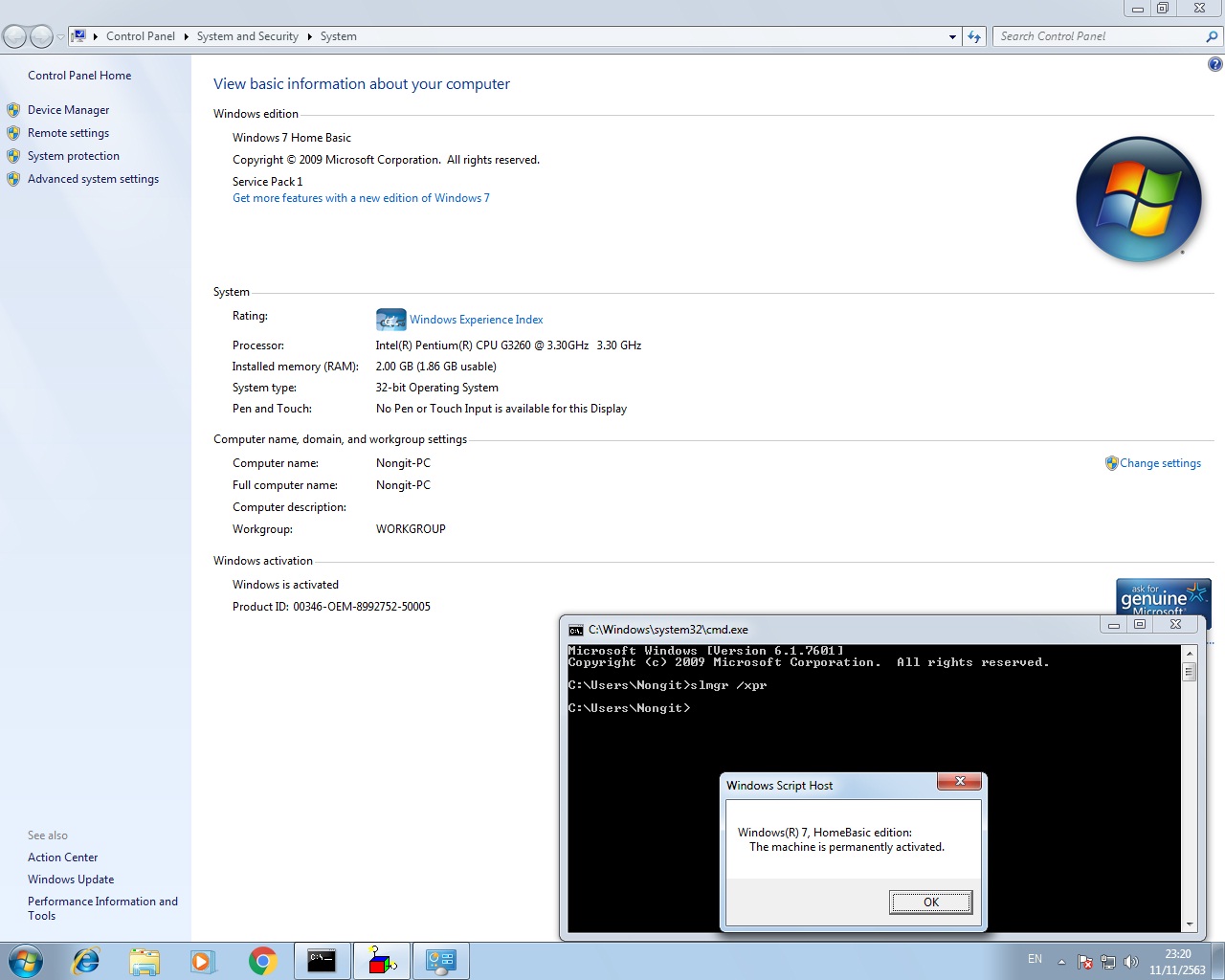Viewport: 1225px width, 980px height.
Task: Click the shield icon beside System protection
Action: coord(13,156)
